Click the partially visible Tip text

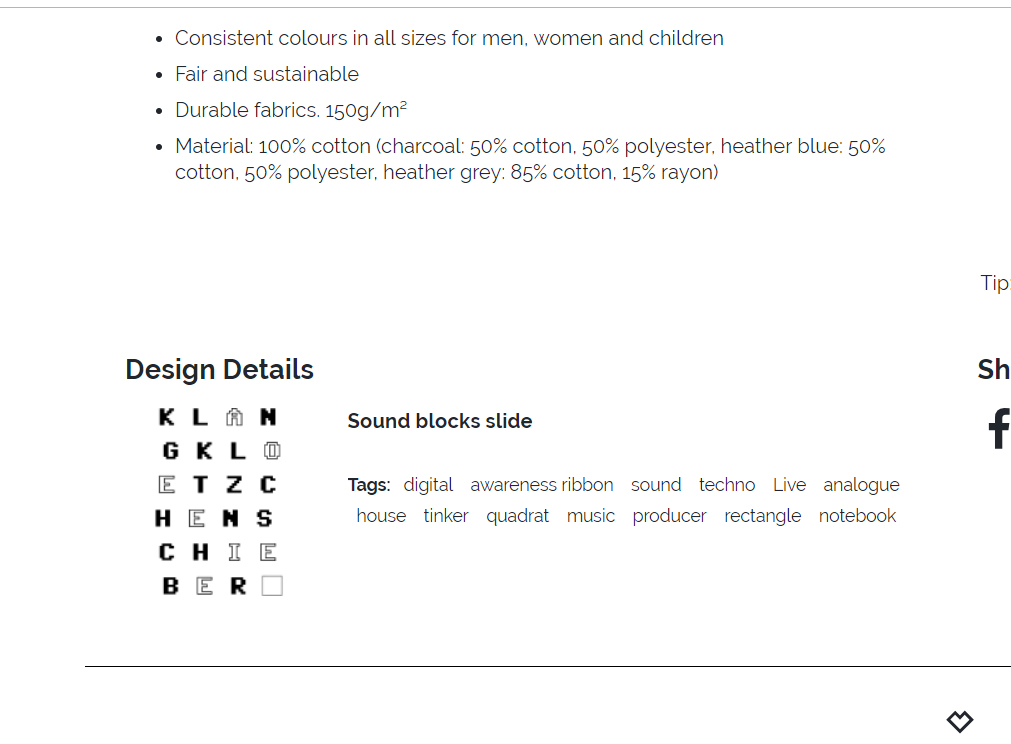tap(995, 283)
